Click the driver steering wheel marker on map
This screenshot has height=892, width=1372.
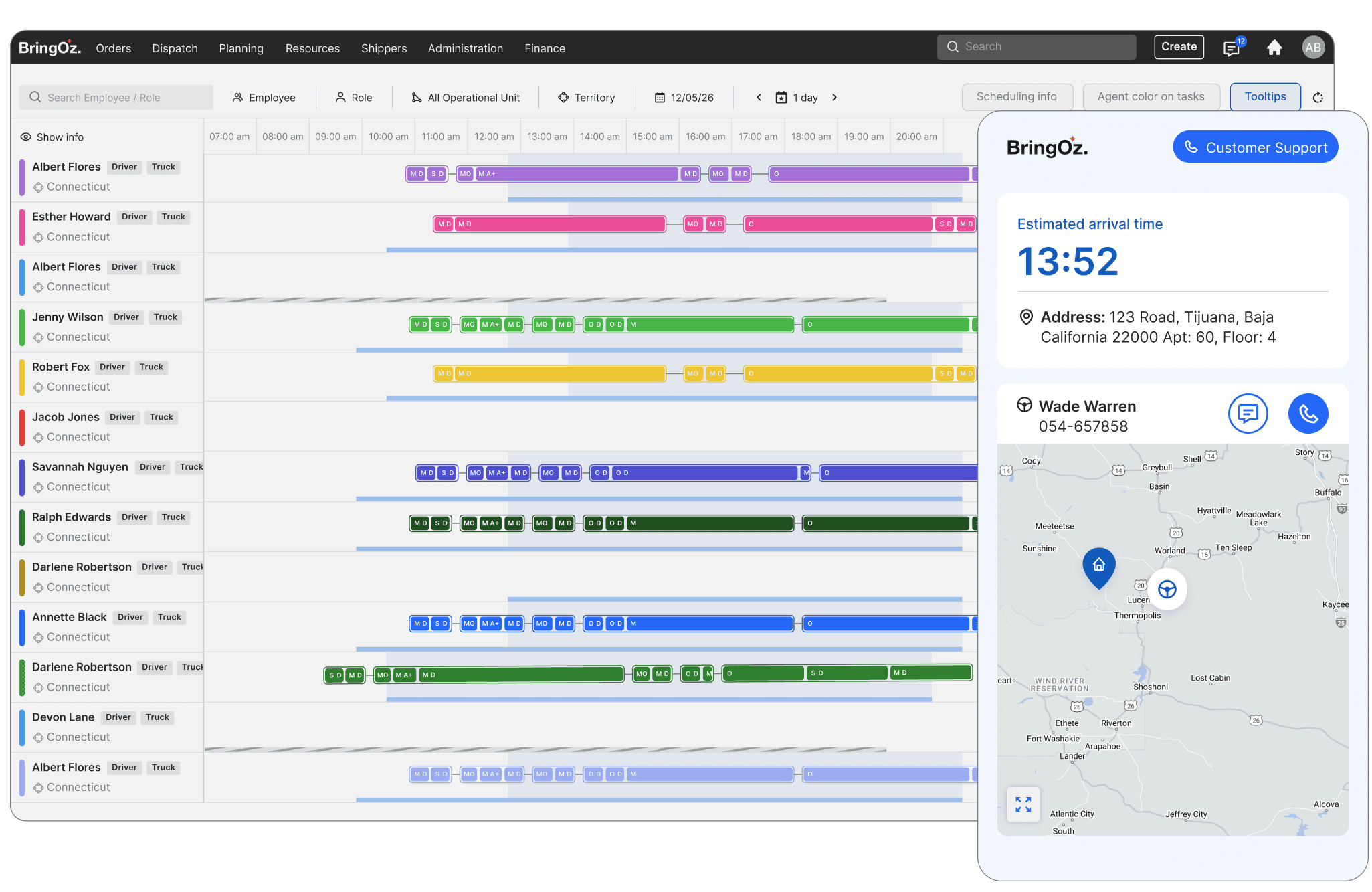click(x=1167, y=590)
